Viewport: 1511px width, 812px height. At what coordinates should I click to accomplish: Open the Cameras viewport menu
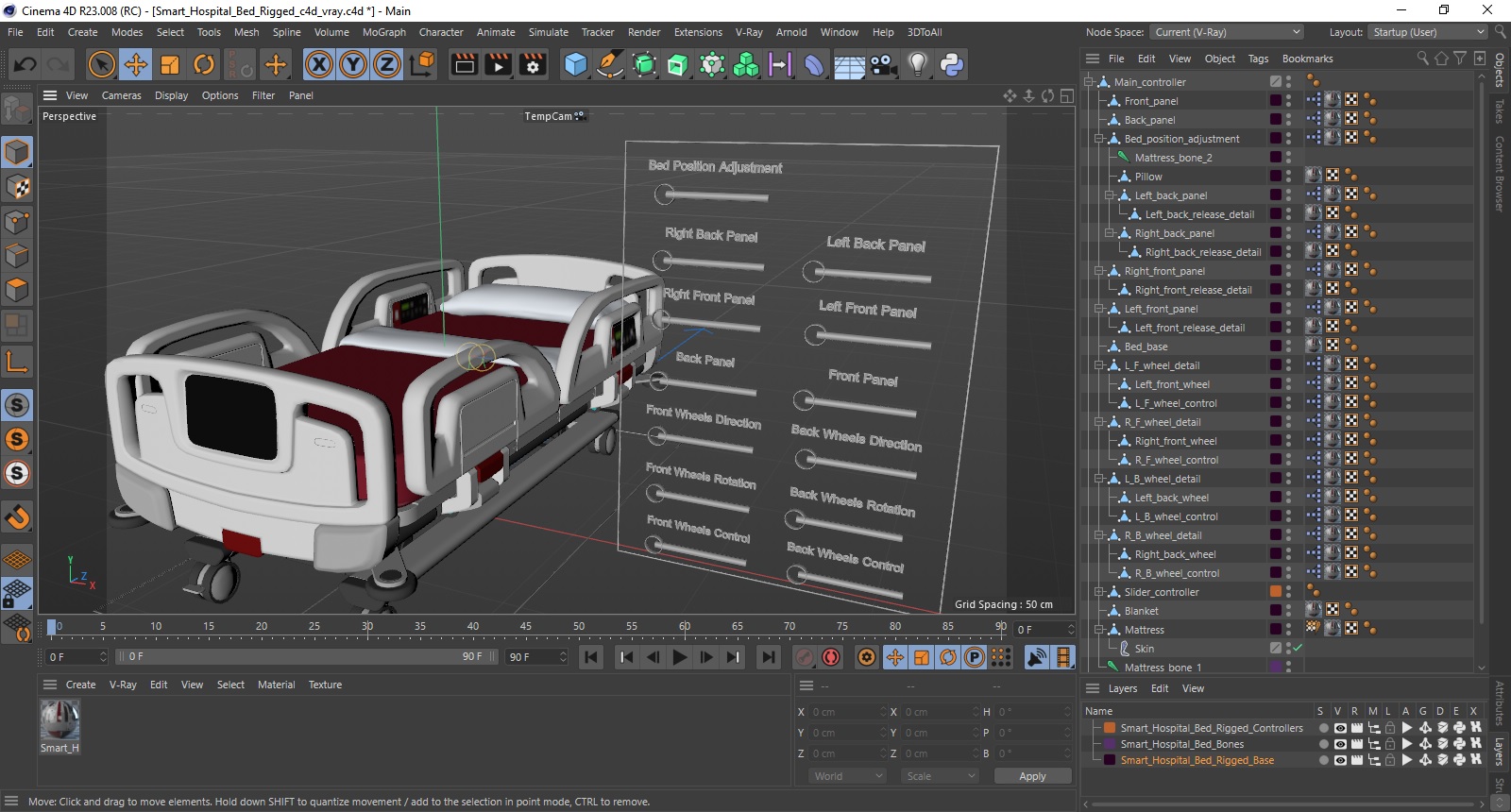coord(121,95)
